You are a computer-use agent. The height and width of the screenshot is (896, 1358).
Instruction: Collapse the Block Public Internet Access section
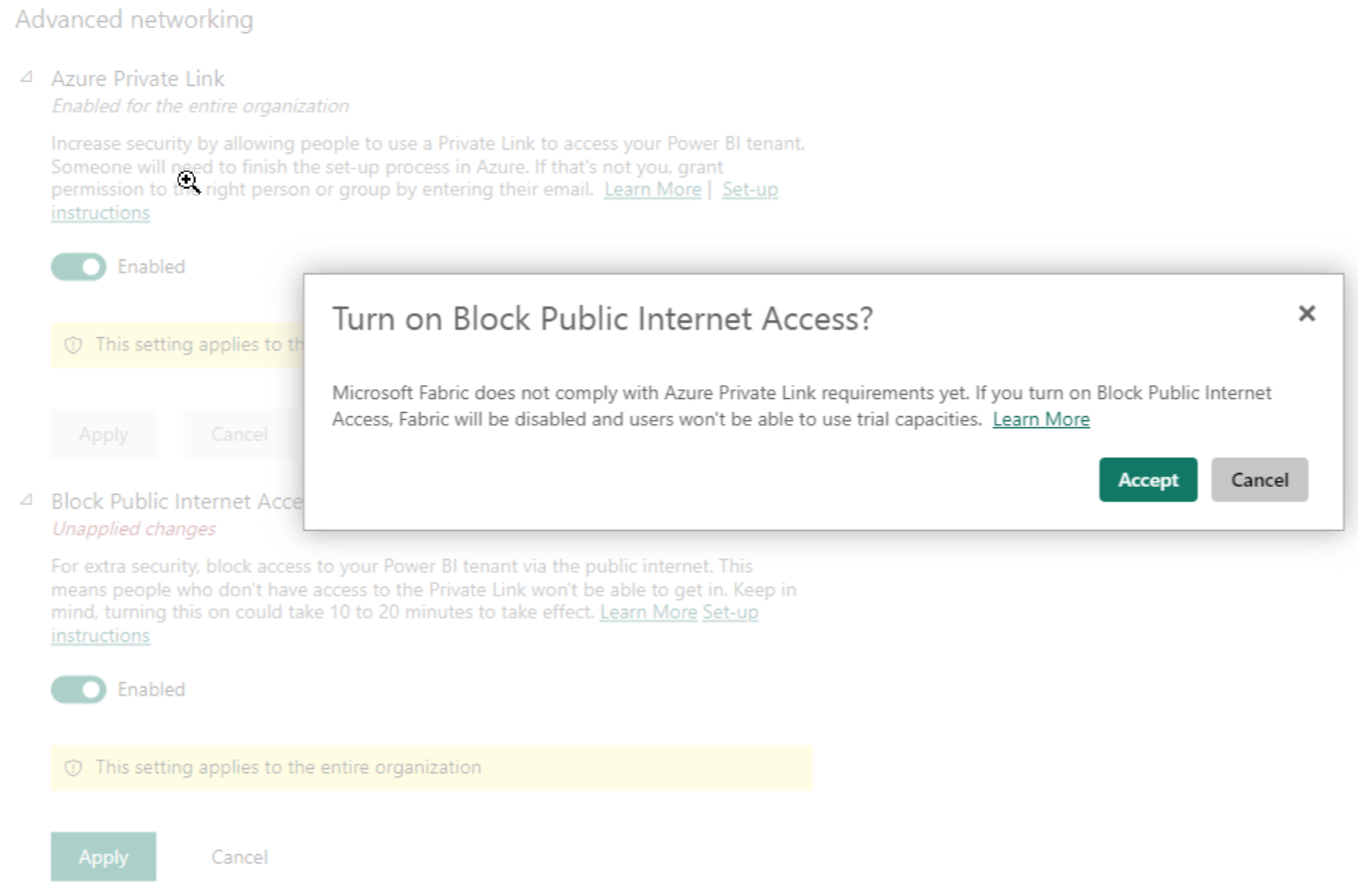[x=27, y=500]
